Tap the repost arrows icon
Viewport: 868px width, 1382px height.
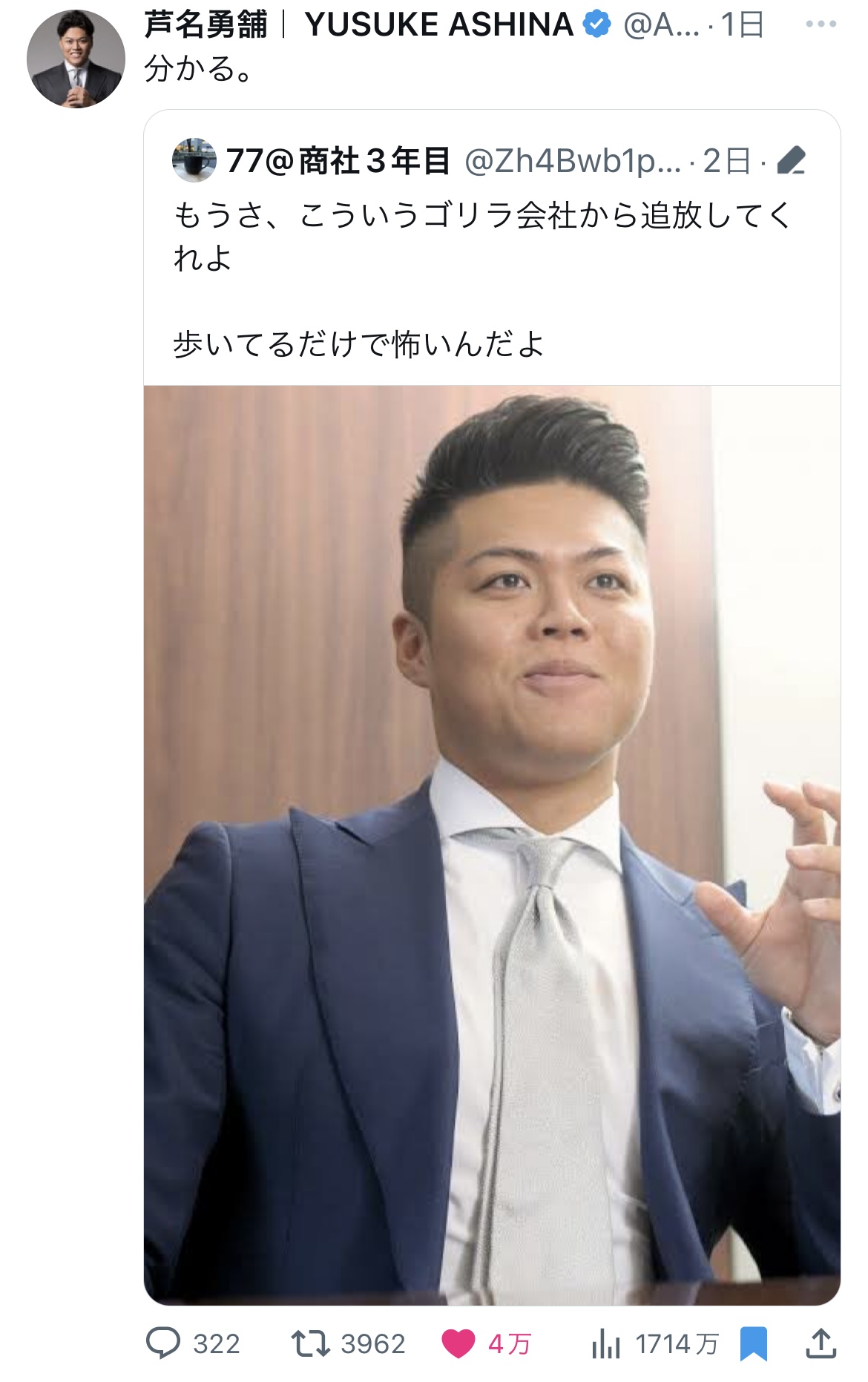310,1343
